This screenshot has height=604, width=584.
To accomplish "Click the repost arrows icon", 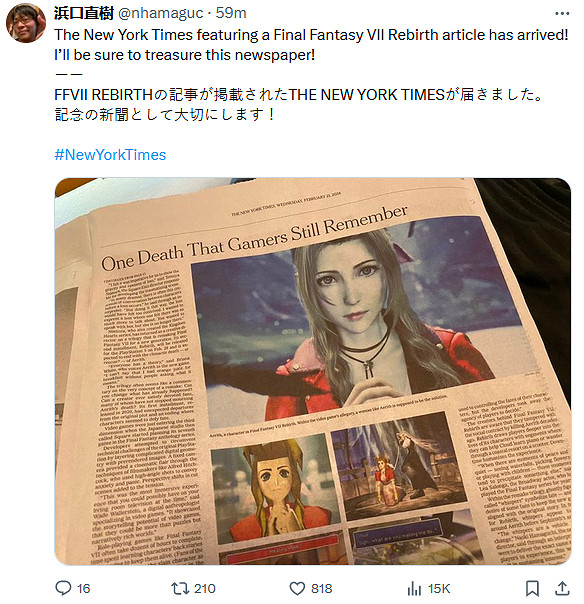I will [x=180, y=588].
